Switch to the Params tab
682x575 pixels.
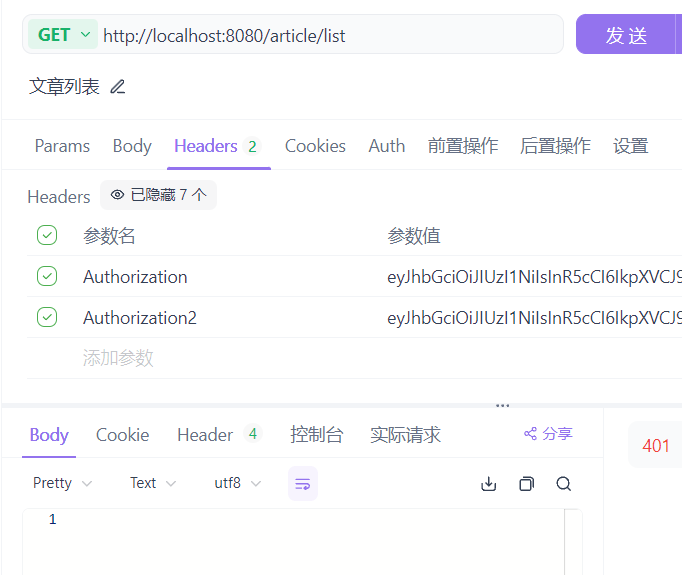(x=62, y=146)
